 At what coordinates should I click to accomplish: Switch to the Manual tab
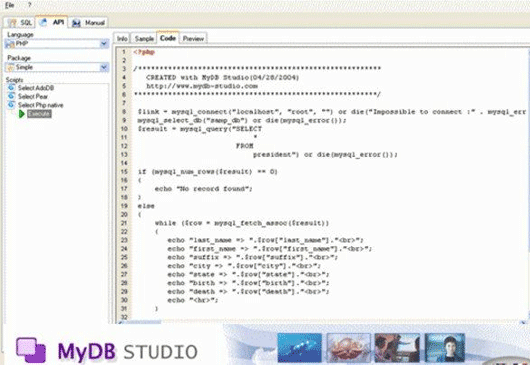click(89, 23)
